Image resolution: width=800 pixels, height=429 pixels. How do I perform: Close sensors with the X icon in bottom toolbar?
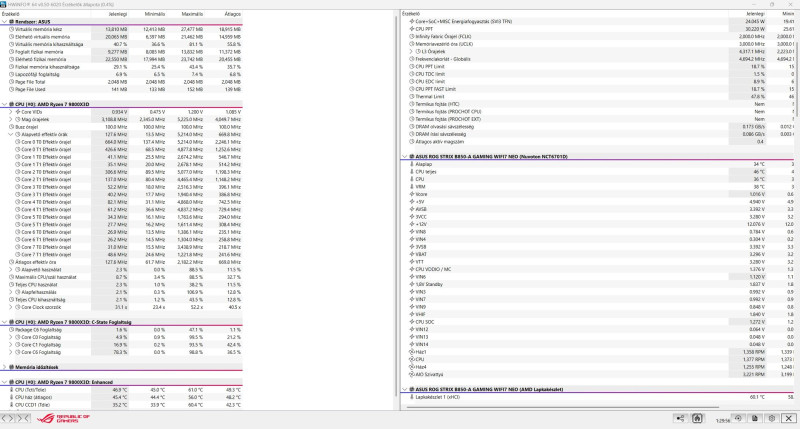pos(789,419)
